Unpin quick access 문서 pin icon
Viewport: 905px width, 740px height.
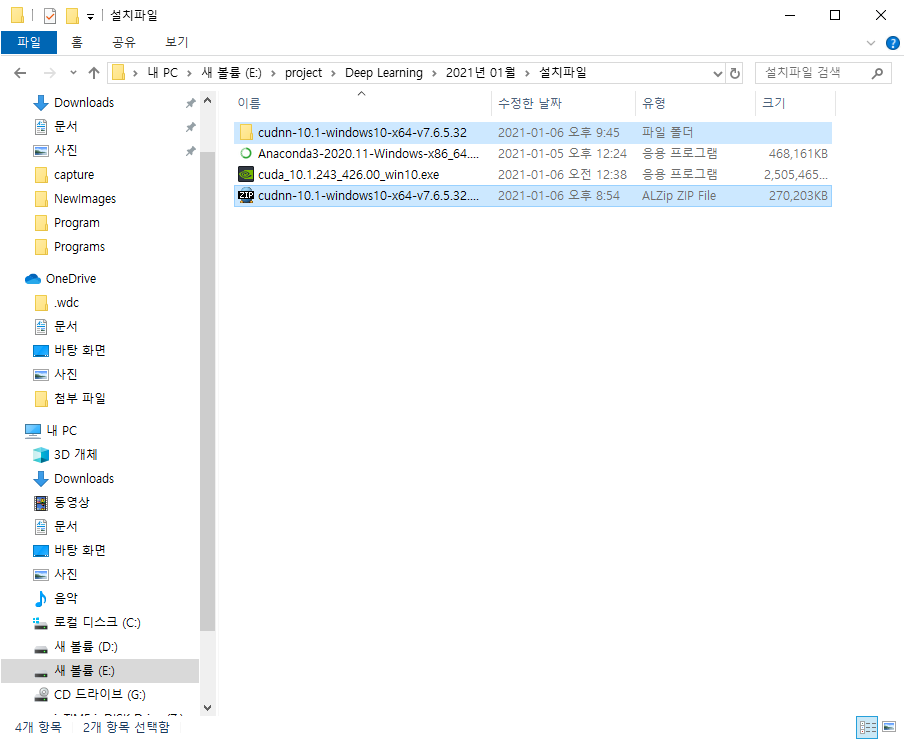pyautogui.click(x=190, y=127)
